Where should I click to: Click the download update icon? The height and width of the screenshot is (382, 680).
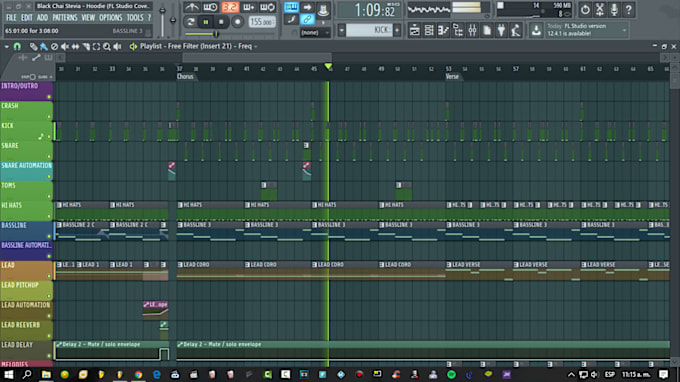coord(536,30)
